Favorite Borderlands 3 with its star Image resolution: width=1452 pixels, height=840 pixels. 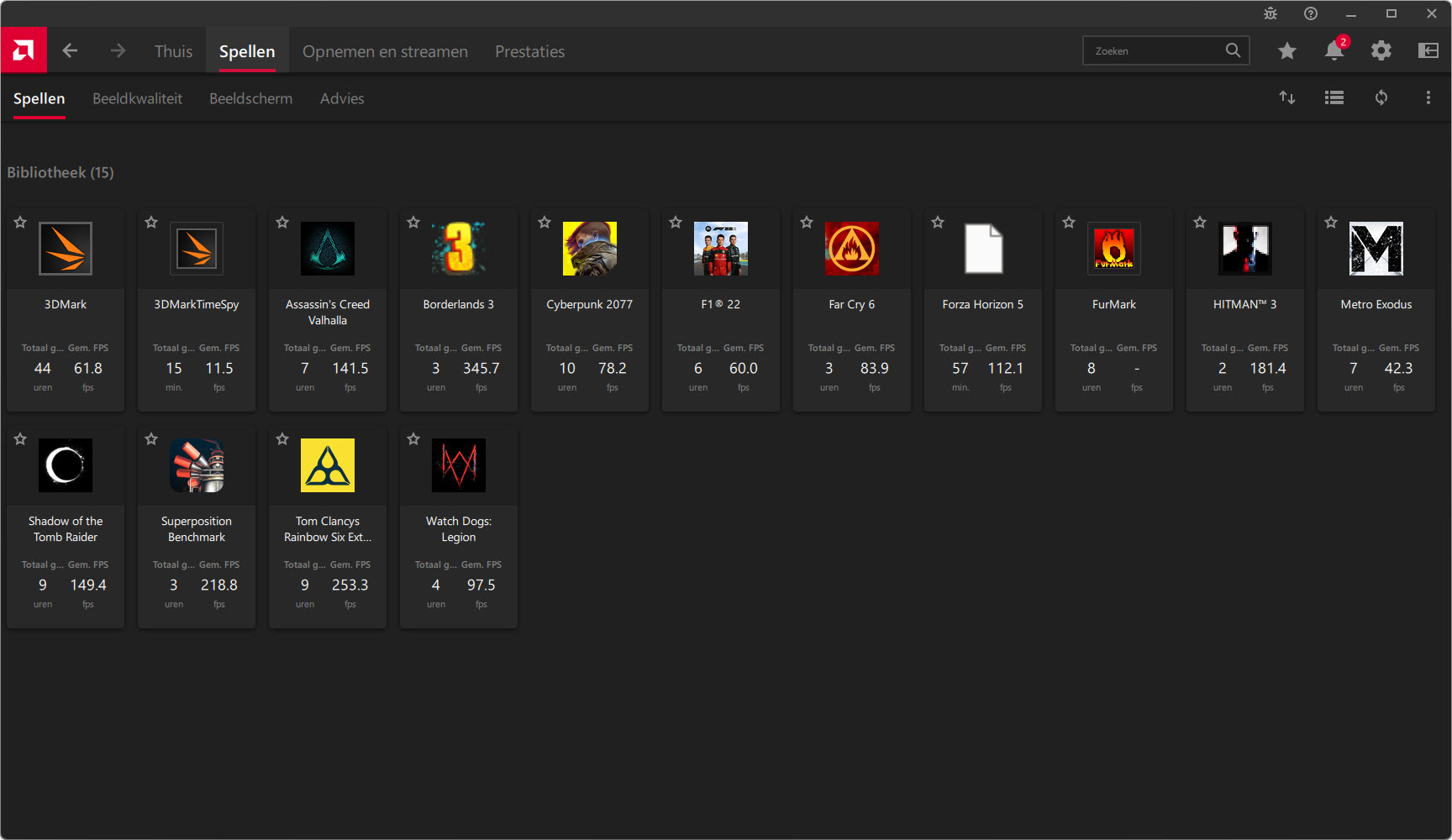pos(413,223)
